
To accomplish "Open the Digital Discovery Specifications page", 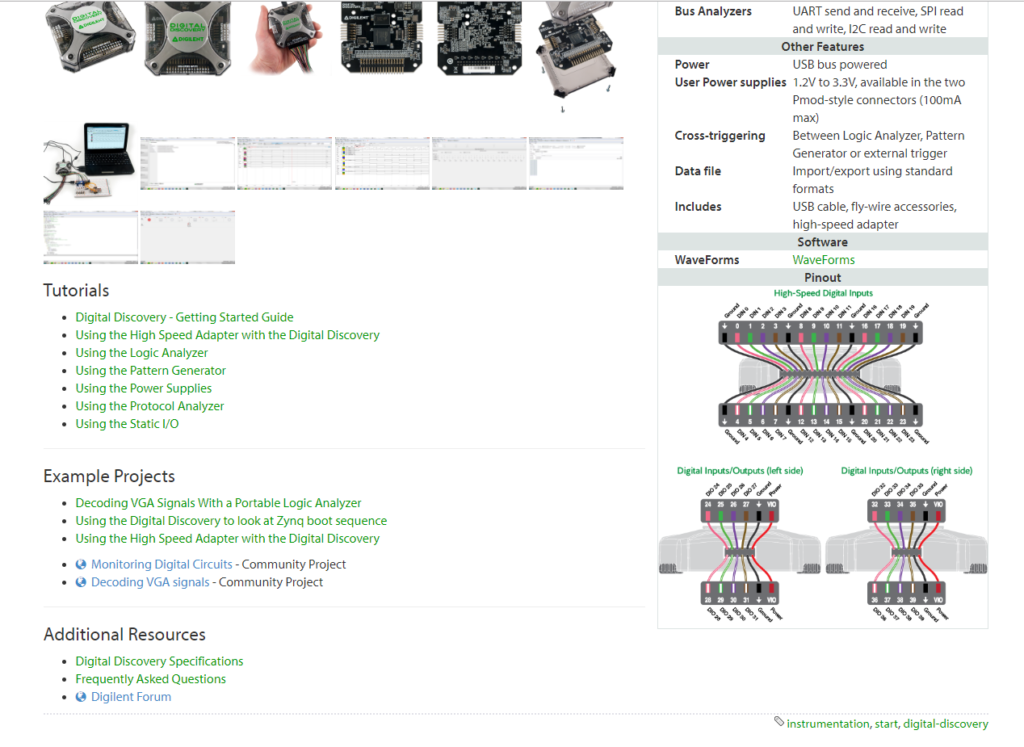I will pyautogui.click(x=159, y=661).
